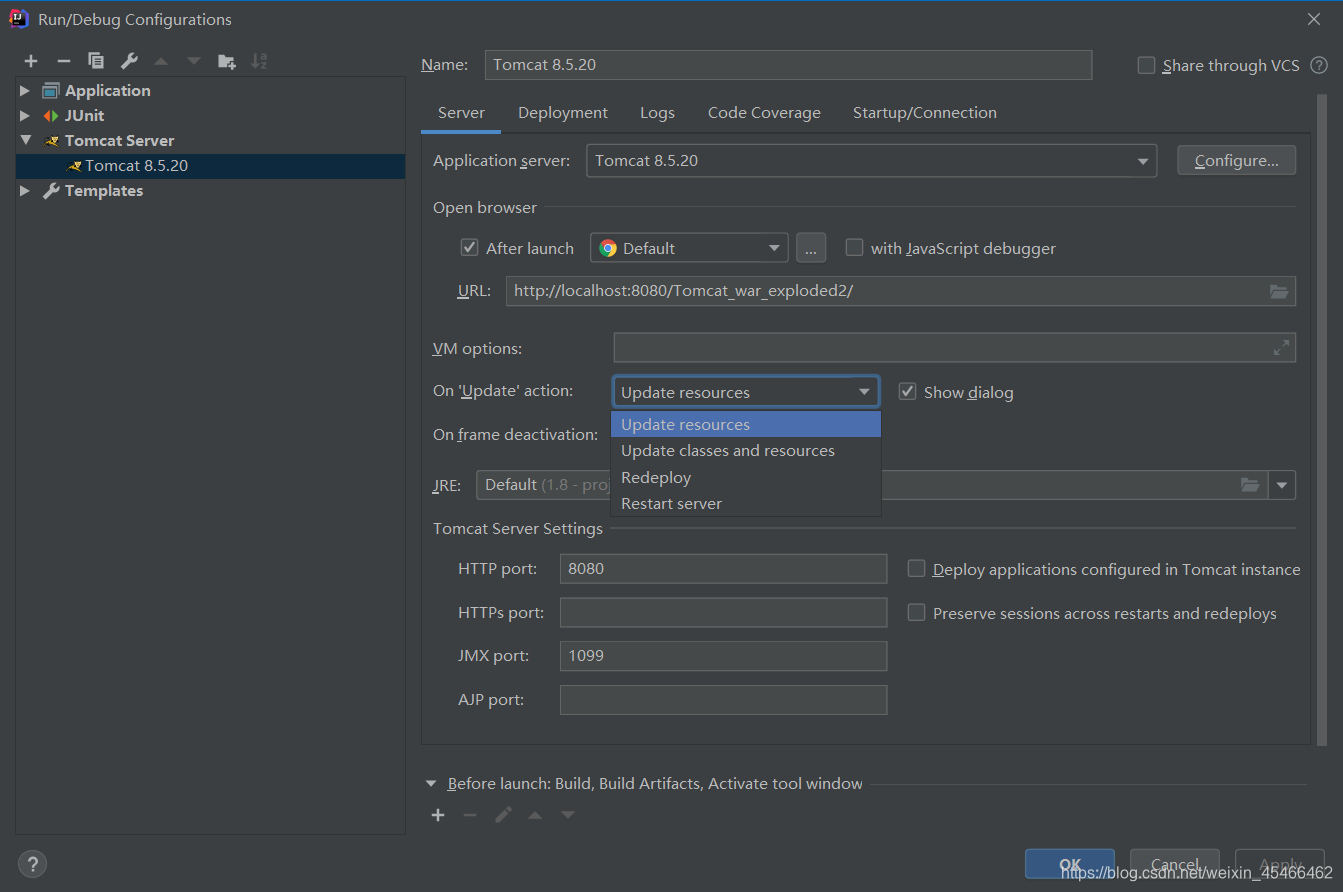
Task: Move configuration up arrow in left toolbar
Action: (x=161, y=61)
